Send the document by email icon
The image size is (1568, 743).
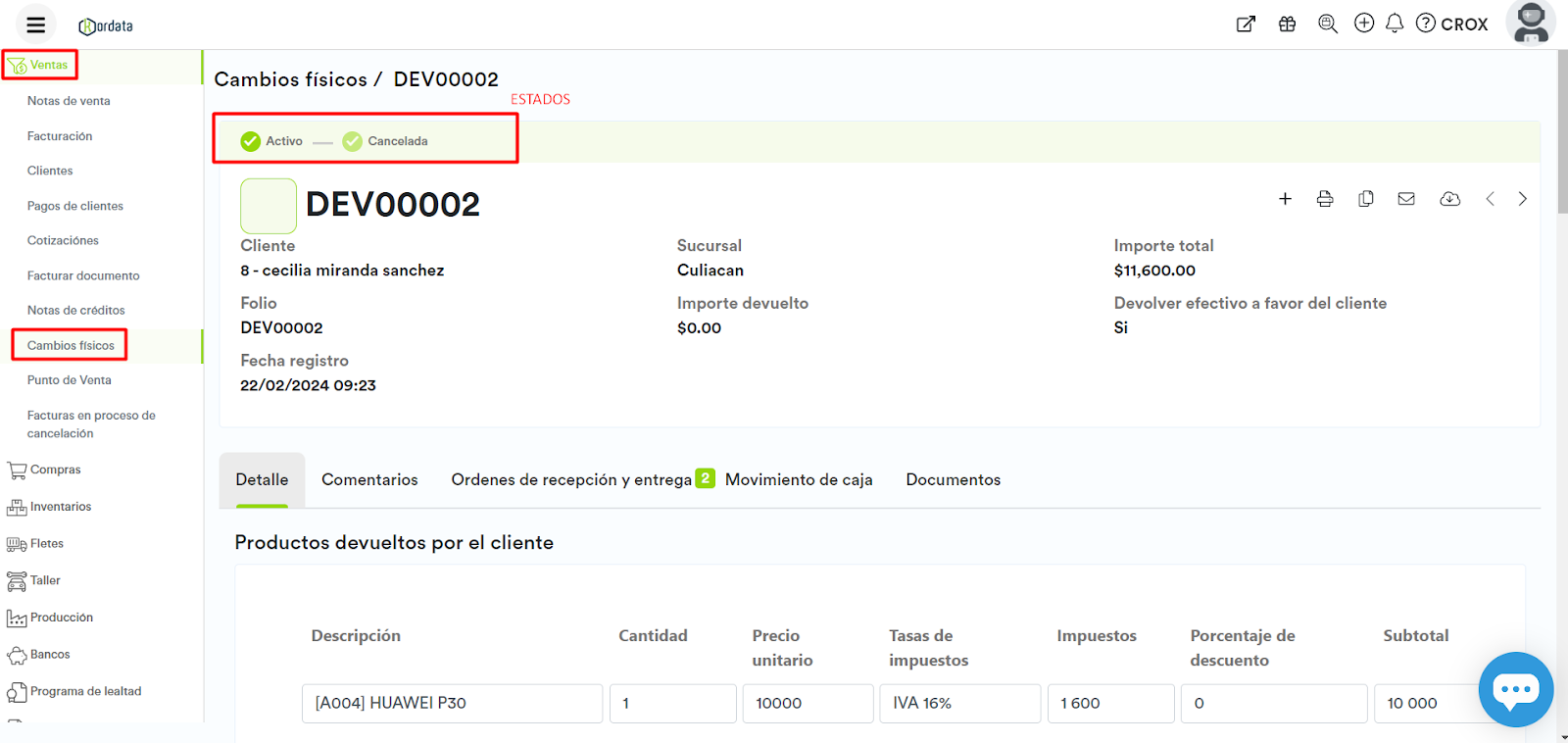1406,199
